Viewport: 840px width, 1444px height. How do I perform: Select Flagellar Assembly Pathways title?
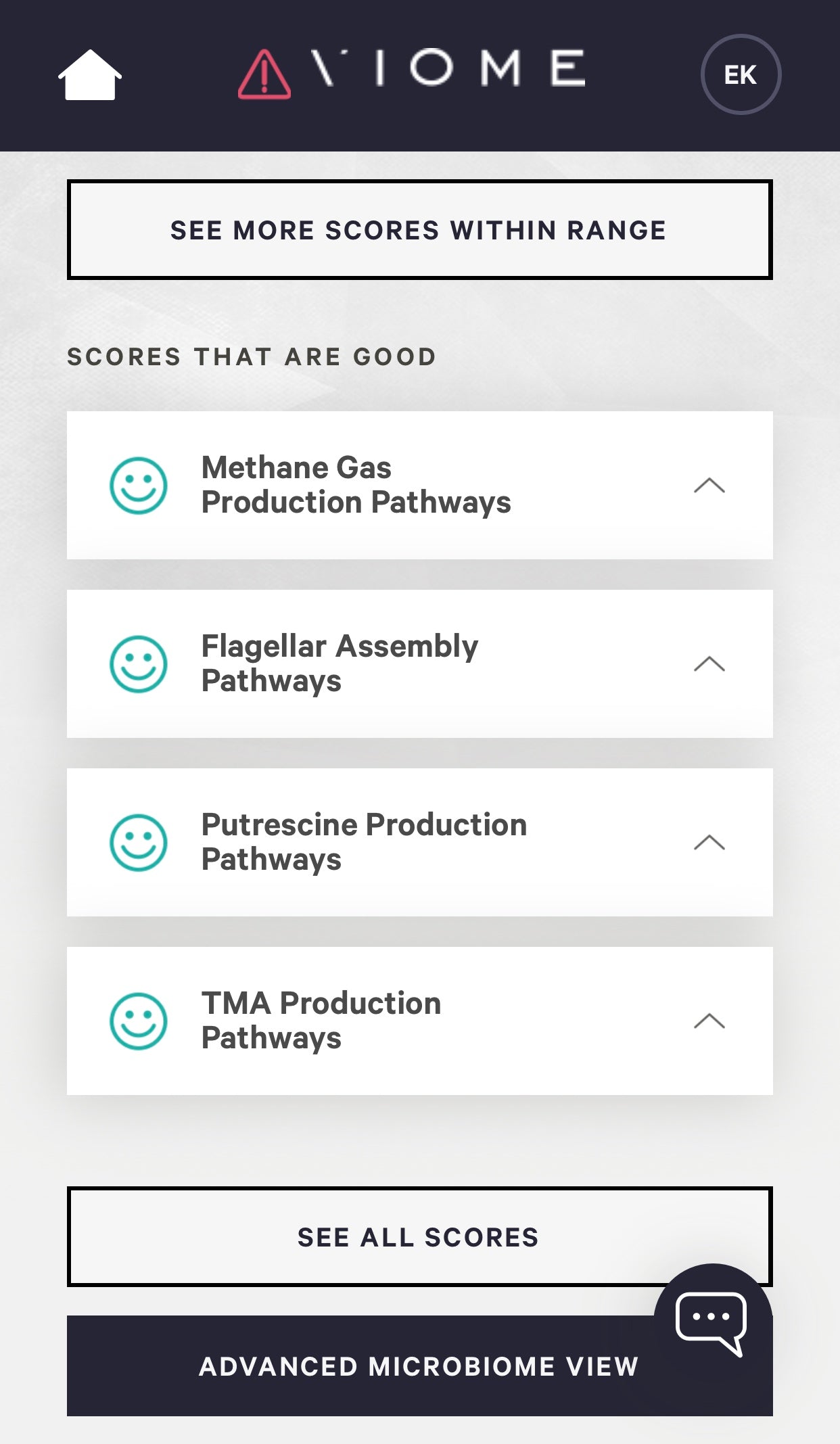(340, 663)
